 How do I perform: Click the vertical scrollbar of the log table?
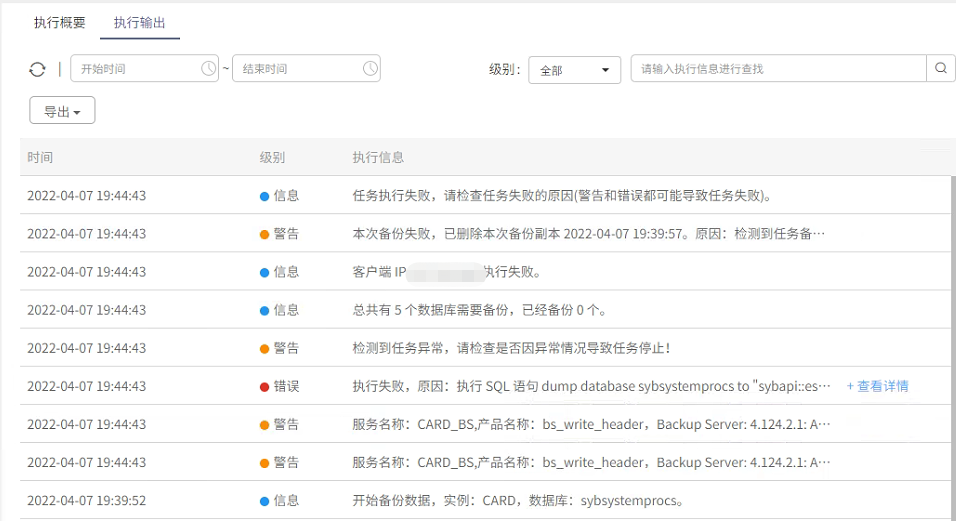pos(953,347)
